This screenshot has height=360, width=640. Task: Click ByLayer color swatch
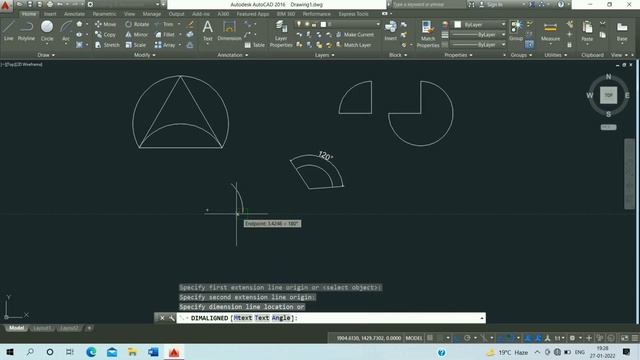(458, 24)
